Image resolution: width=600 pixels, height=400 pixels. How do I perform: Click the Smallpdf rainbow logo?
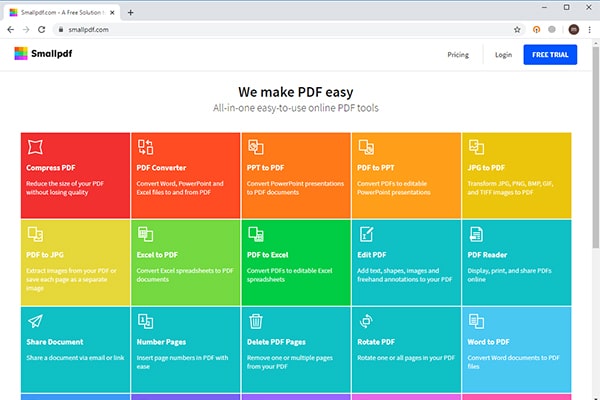pyautogui.click(x=21, y=54)
